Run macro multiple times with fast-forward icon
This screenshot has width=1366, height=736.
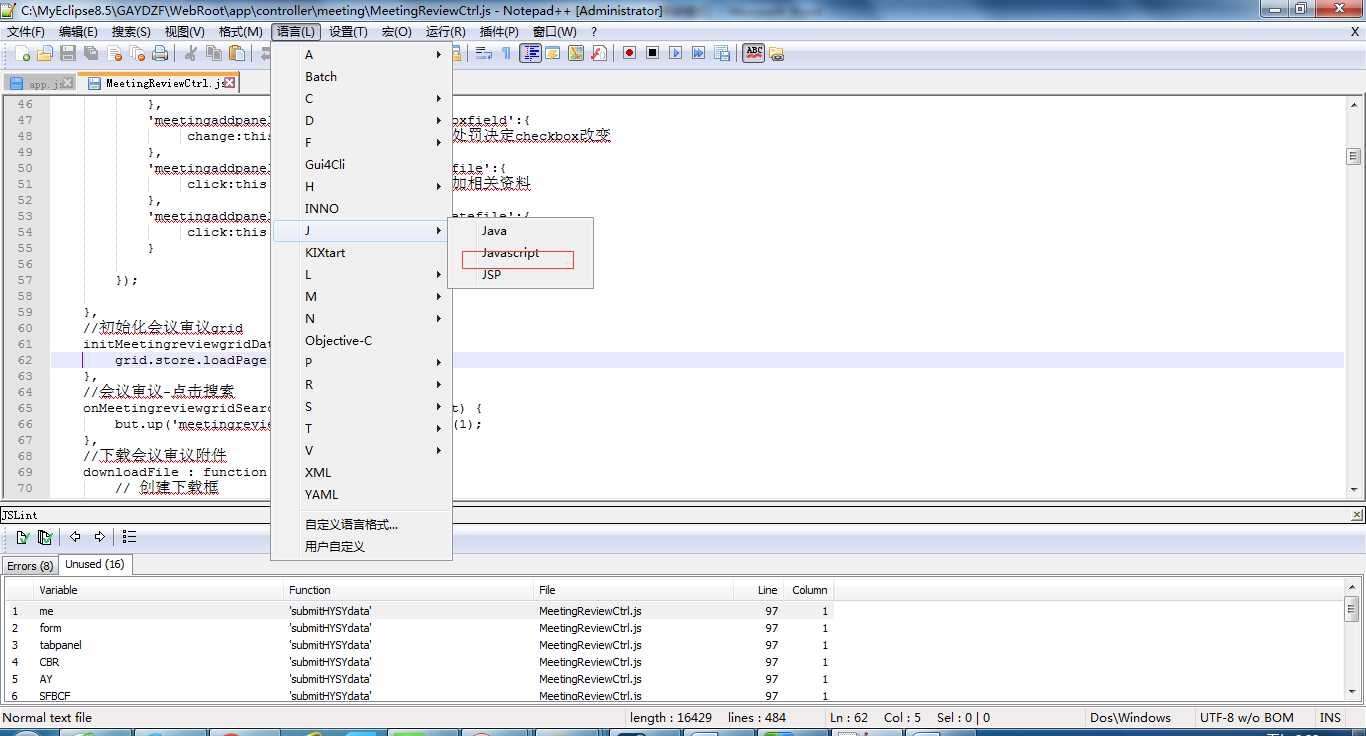coord(699,53)
